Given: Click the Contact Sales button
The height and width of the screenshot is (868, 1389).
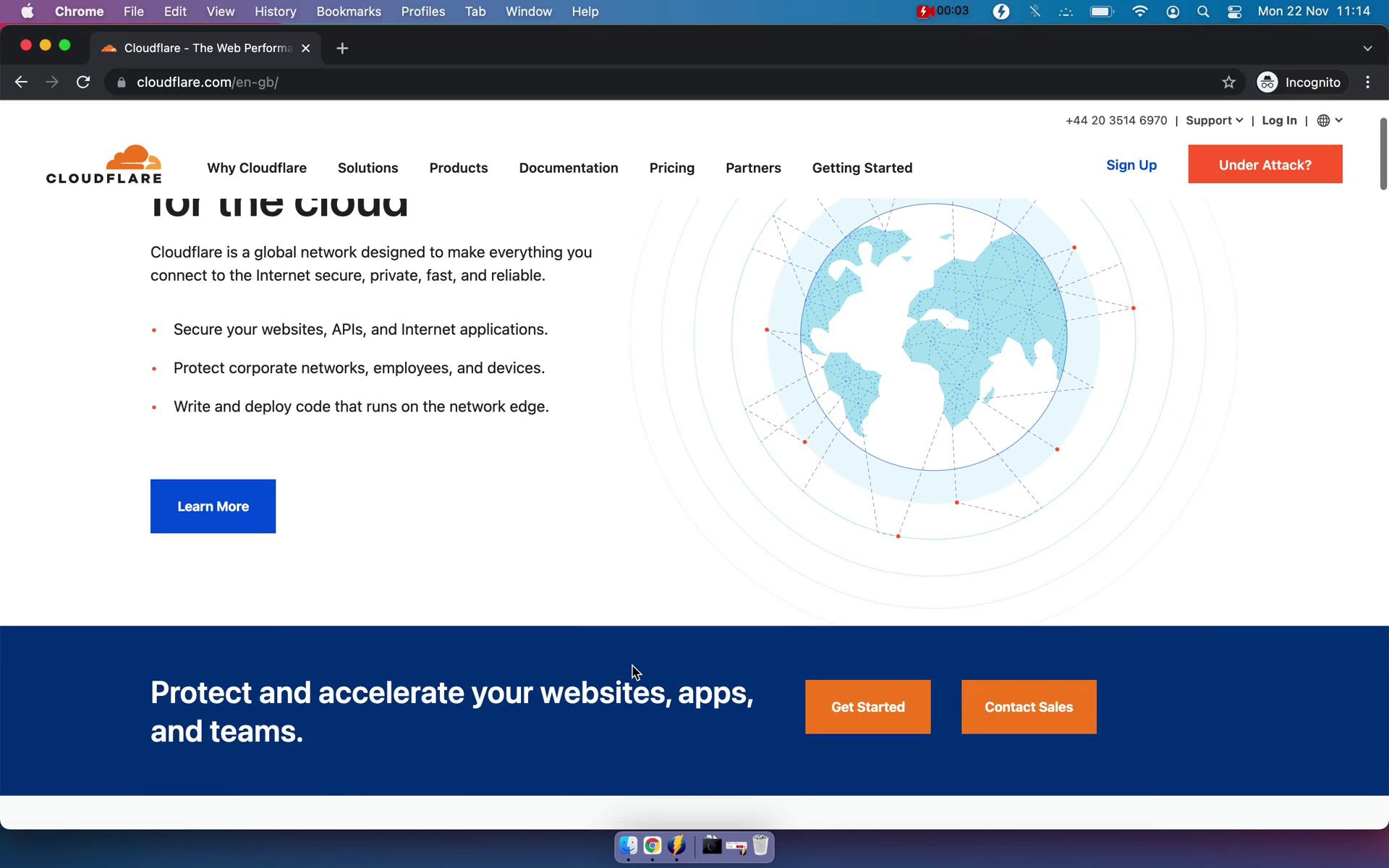Looking at the screenshot, I should coord(1028,706).
